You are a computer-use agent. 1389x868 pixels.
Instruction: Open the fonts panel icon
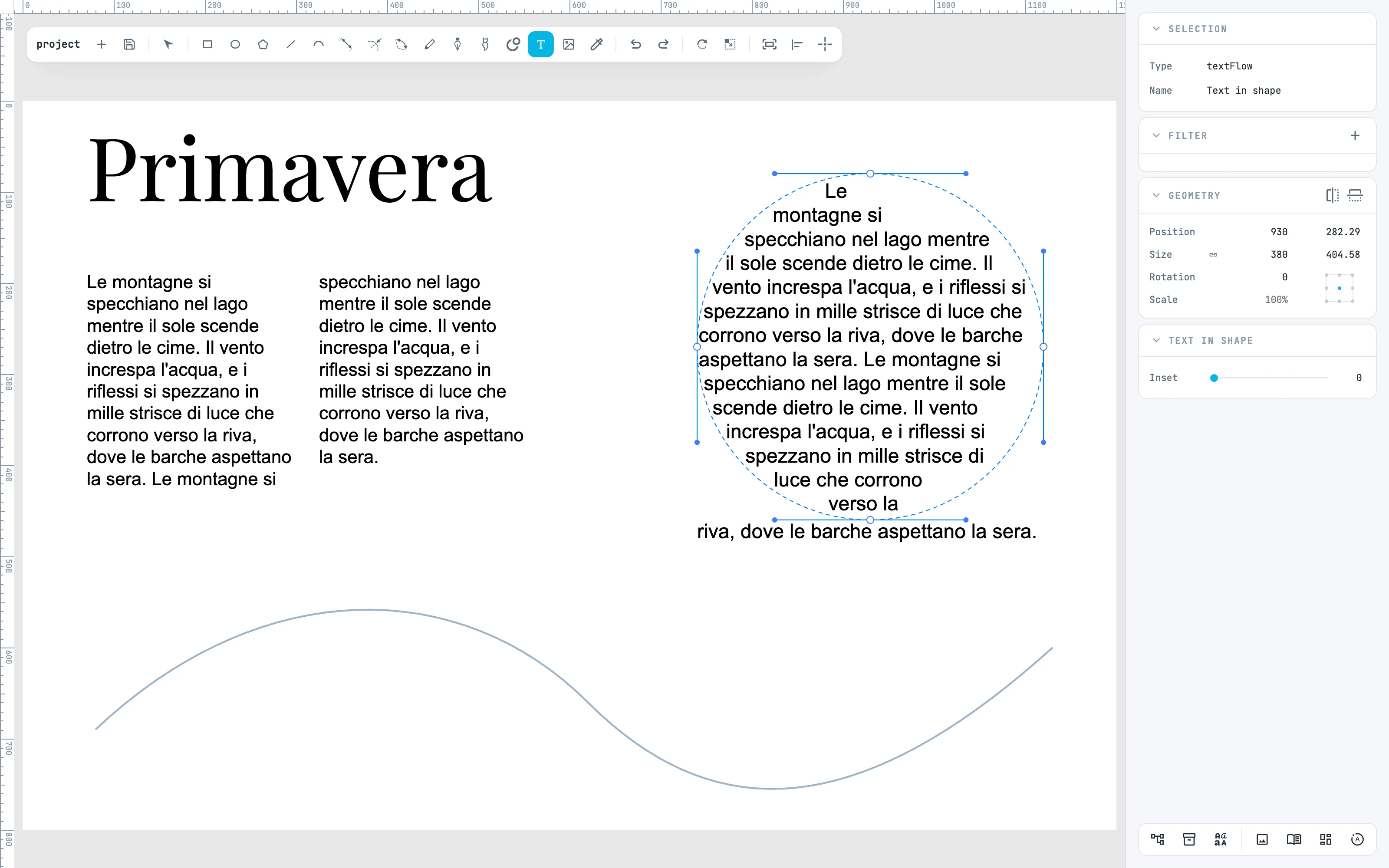point(1221,839)
